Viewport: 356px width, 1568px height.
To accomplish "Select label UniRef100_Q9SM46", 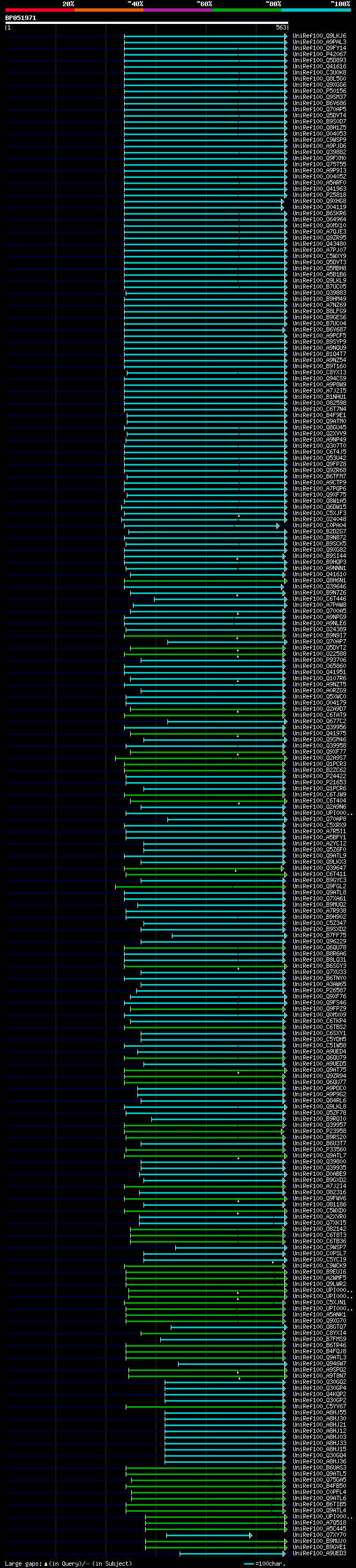I will tap(319, 739).
